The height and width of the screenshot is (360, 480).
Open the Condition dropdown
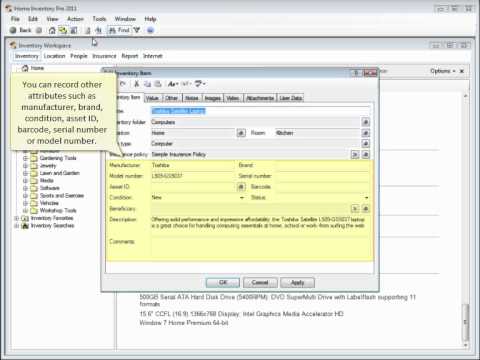coord(242,198)
